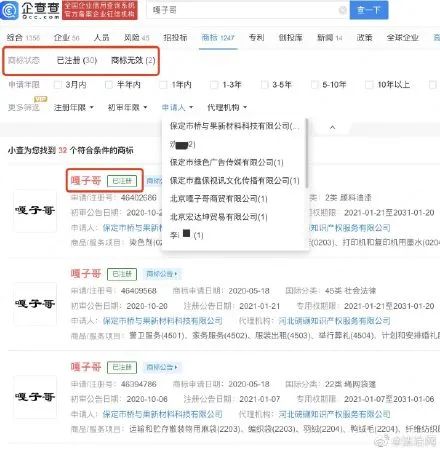Filter by 已注册 trademark status
440x451 pixels.
[x=77, y=60]
